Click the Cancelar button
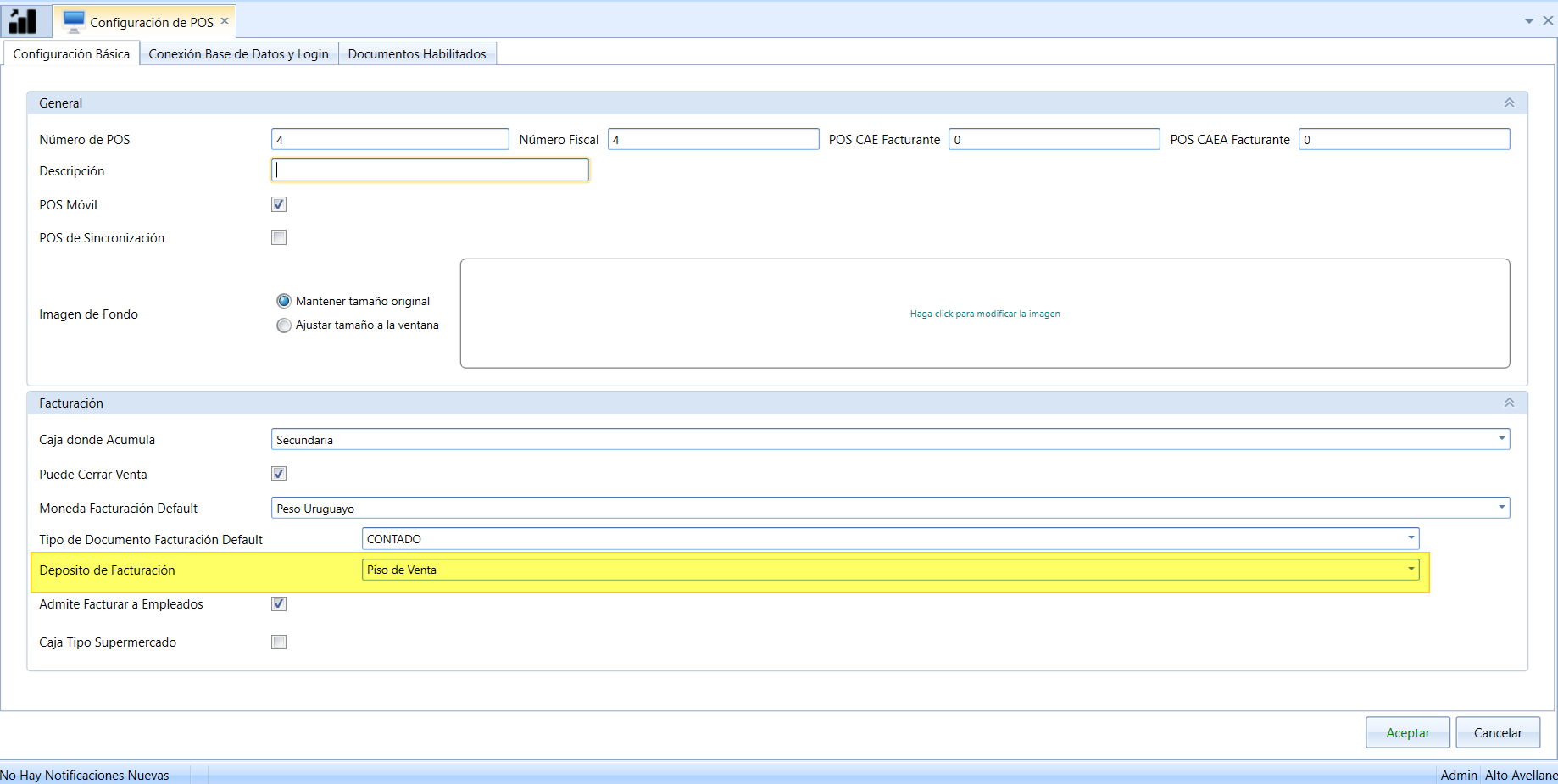 (x=1498, y=732)
